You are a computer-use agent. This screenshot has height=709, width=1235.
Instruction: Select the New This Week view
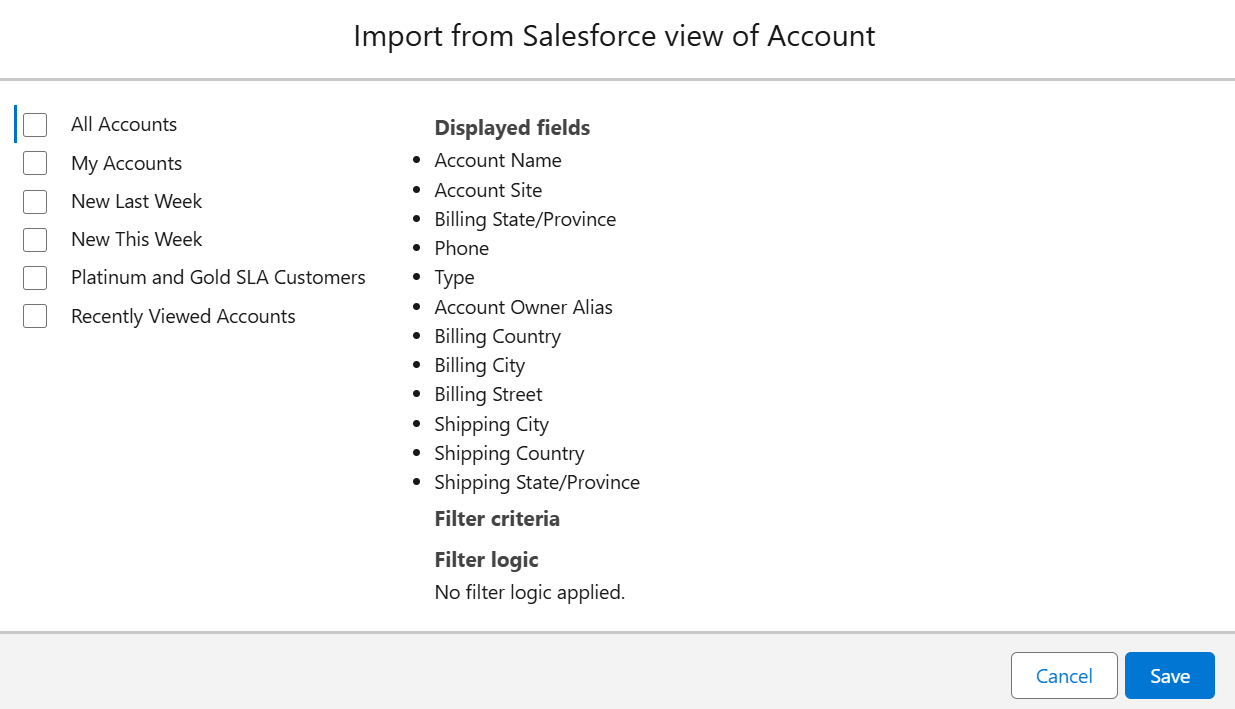pyautogui.click(x=136, y=239)
